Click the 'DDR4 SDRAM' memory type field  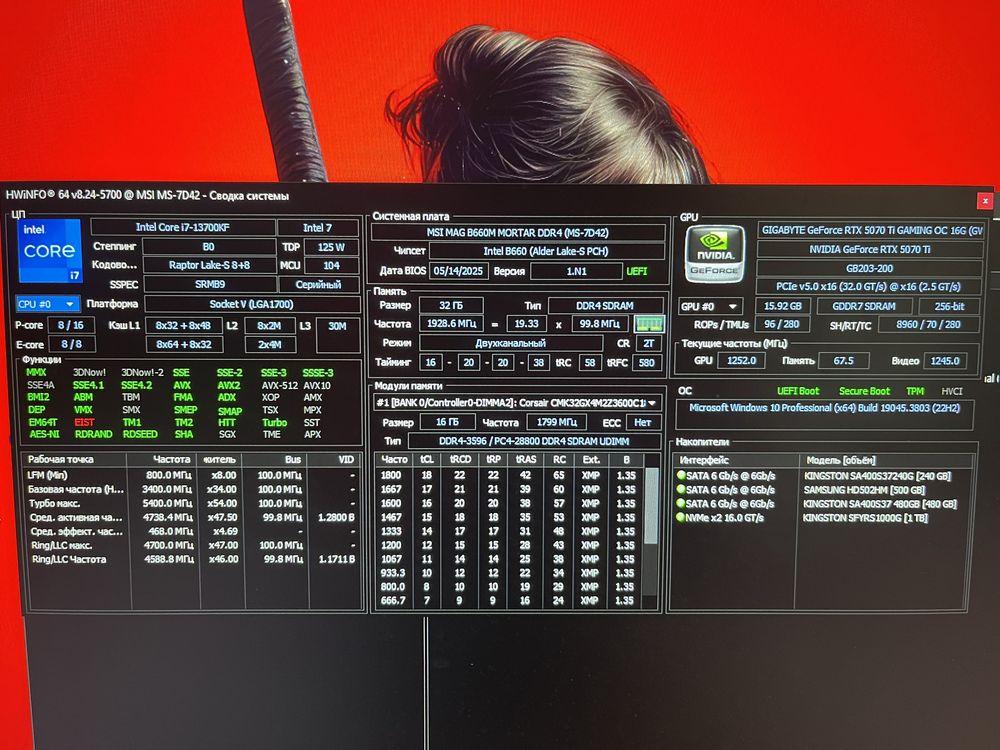click(x=605, y=305)
